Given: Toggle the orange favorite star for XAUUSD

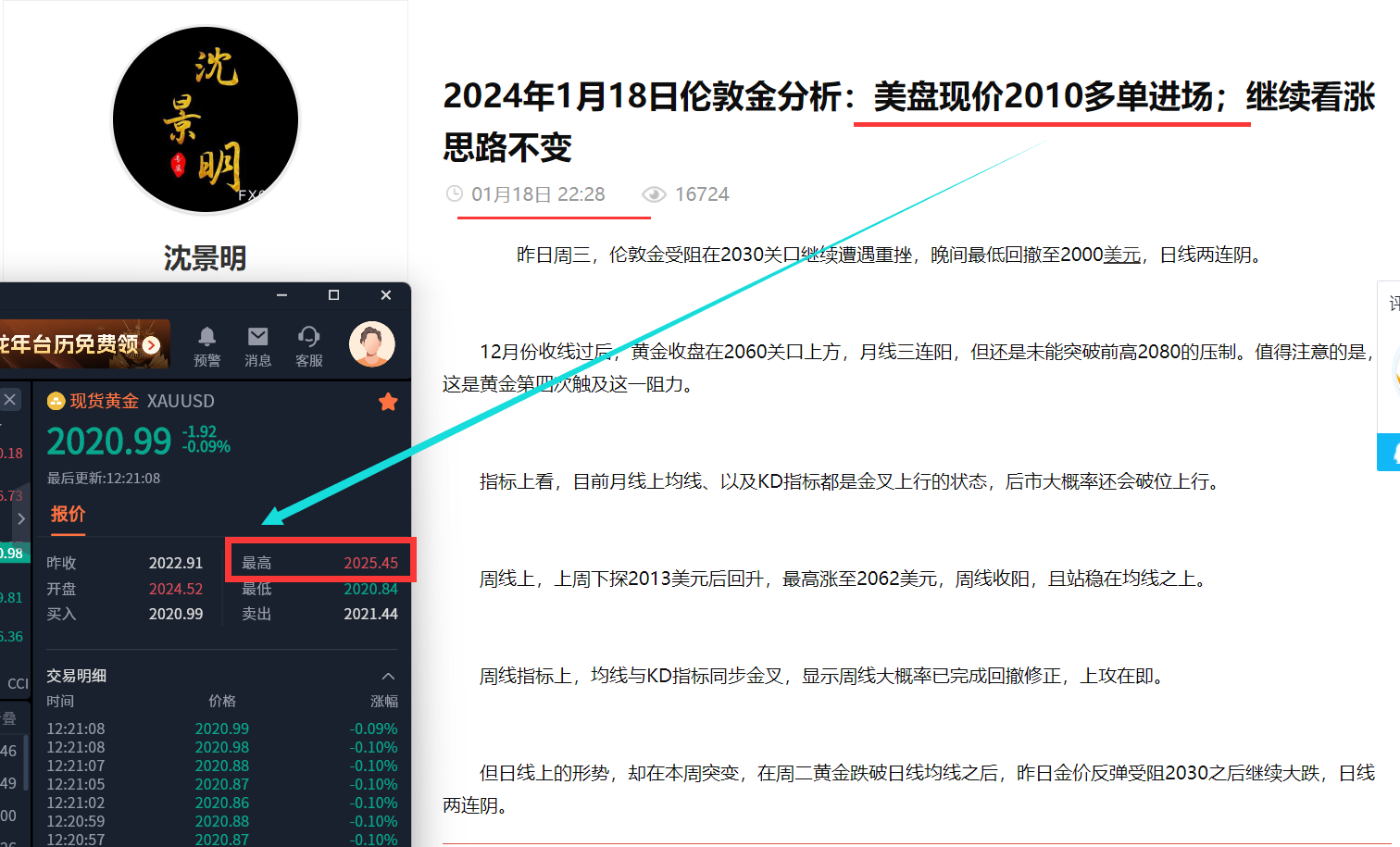Looking at the screenshot, I should click(x=388, y=402).
